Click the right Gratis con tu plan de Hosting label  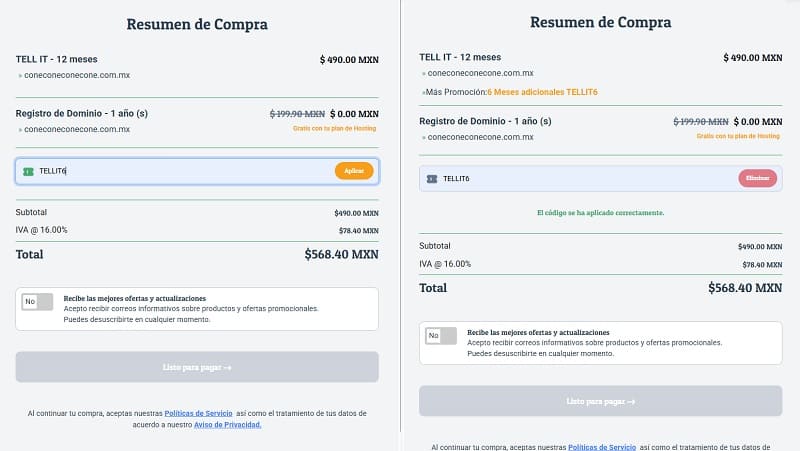(x=738, y=136)
